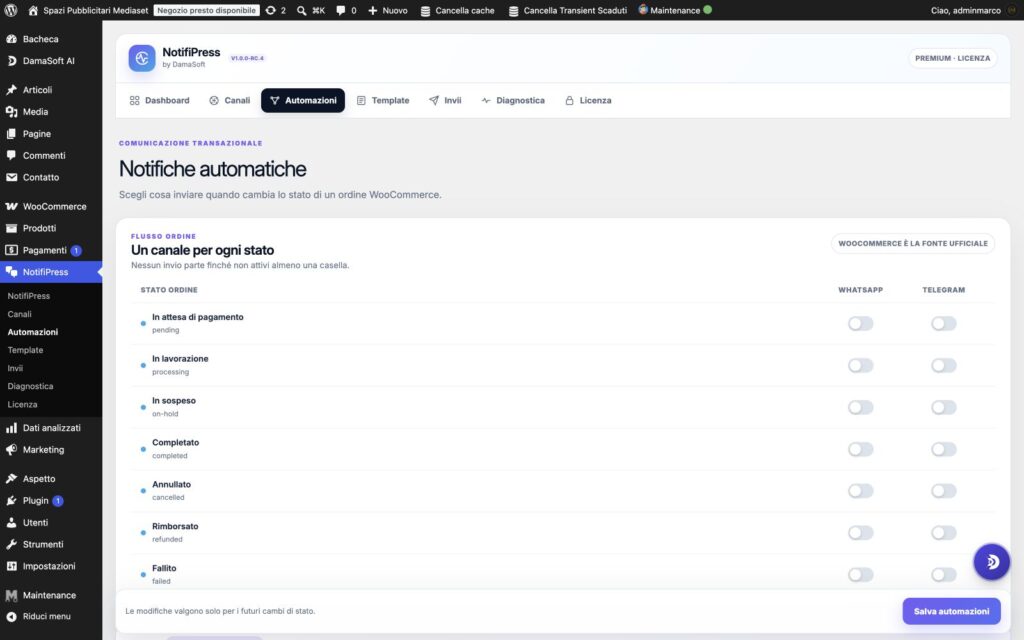Click the Maintenance status icon in admin bar
Screen dimensions: 1024x640
643,10
